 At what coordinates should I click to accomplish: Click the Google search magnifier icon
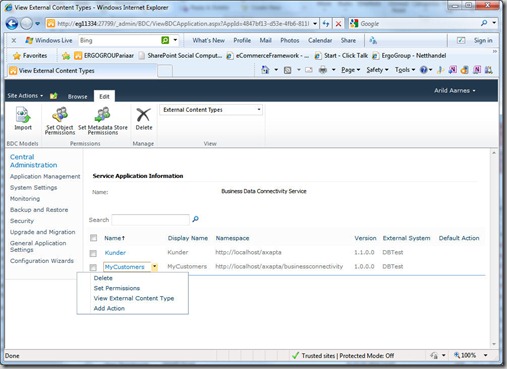point(484,23)
